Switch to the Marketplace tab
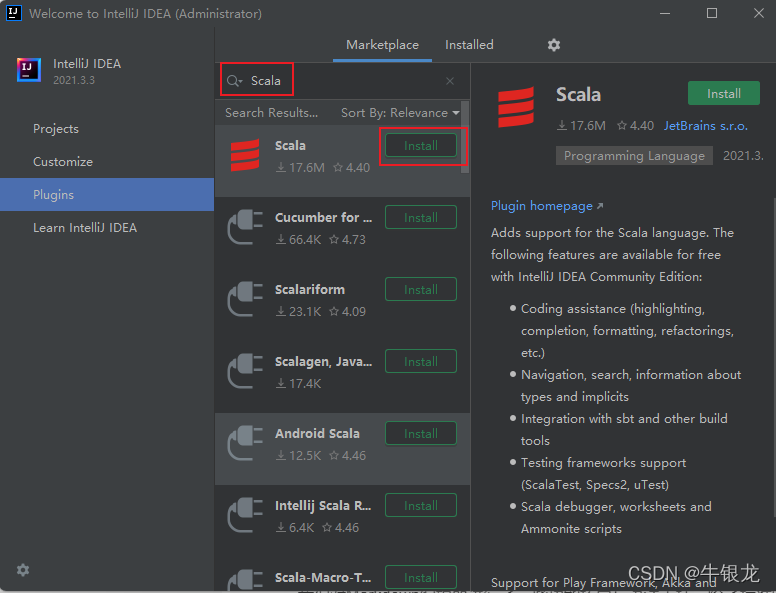The height and width of the screenshot is (593, 776). (382, 45)
